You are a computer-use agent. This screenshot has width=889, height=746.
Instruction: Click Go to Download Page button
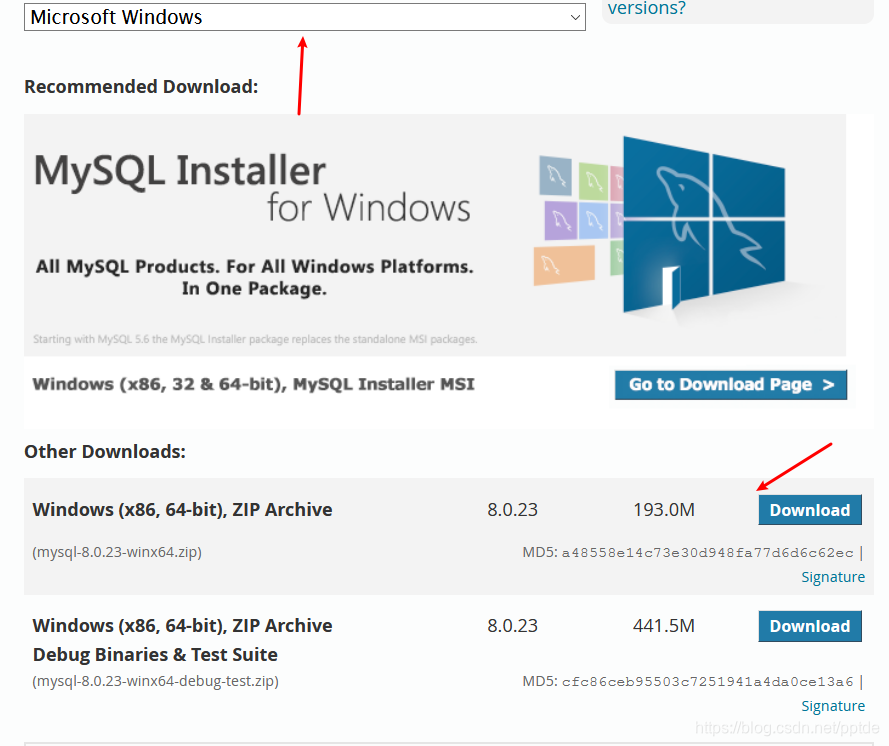[731, 384]
